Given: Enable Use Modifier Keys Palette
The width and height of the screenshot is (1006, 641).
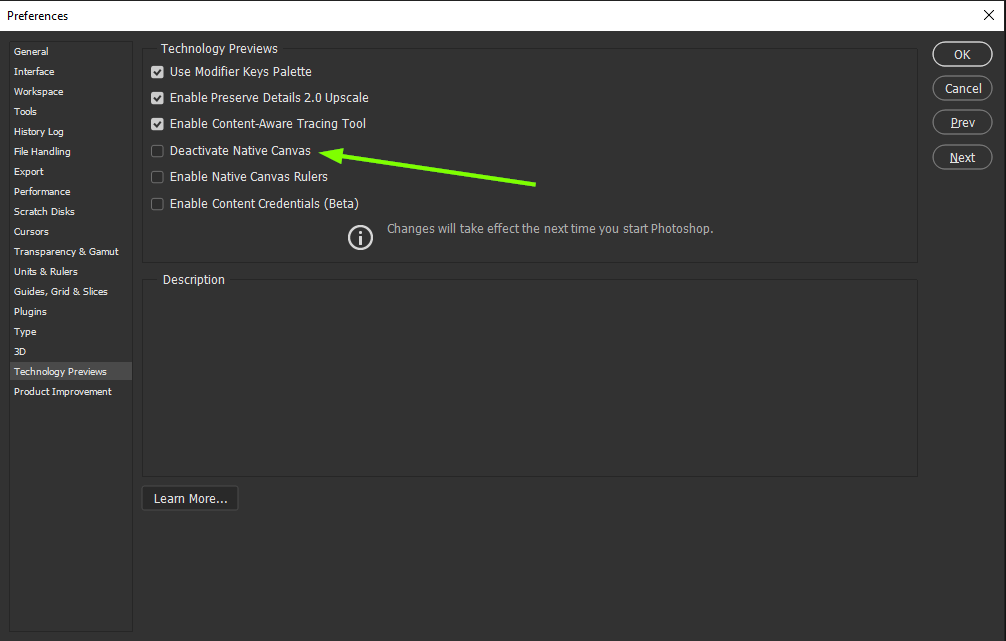Looking at the screenshot, I should coord(157,71).
